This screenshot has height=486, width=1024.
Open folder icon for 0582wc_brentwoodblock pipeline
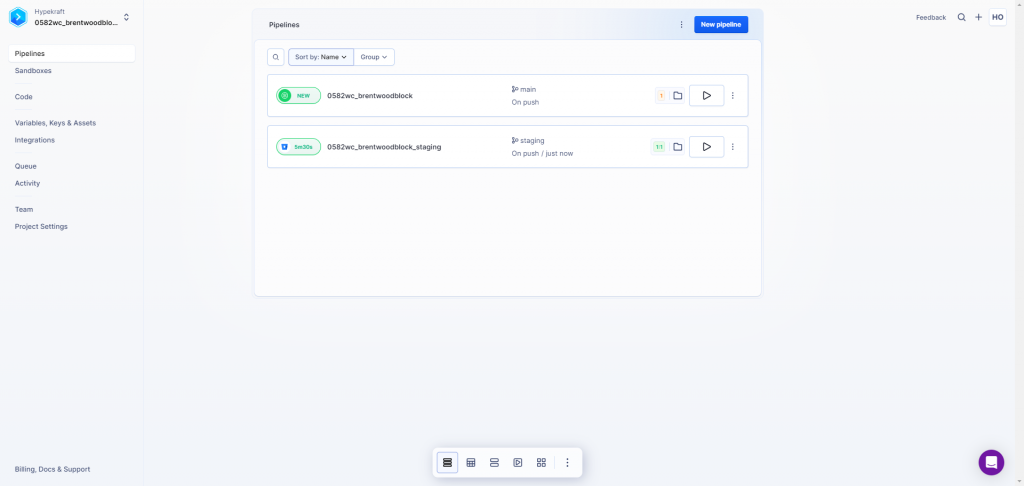677,96
